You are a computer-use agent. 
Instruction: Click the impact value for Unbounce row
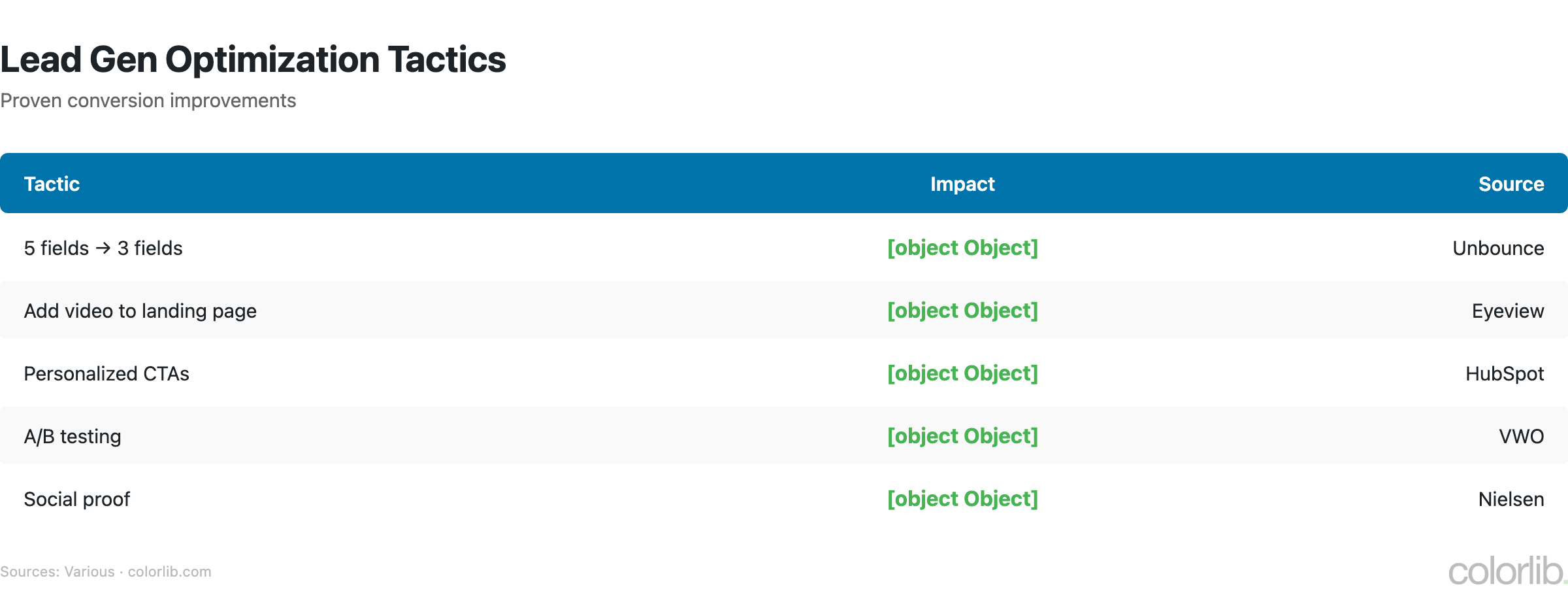(962, 248)
